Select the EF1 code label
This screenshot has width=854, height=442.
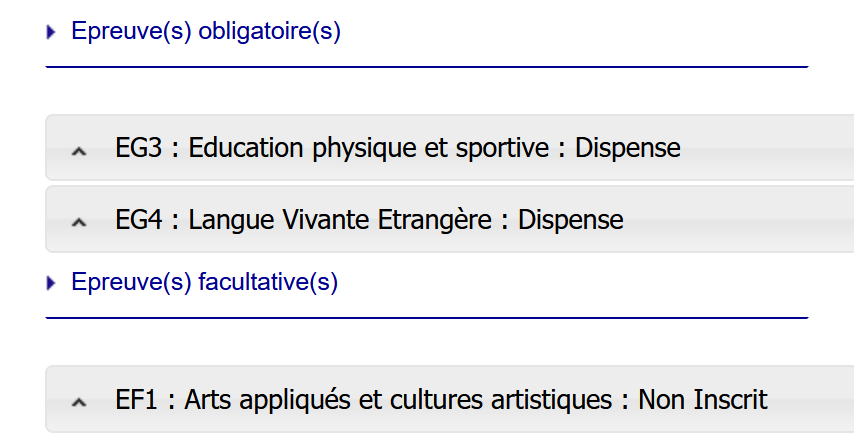pos(135,400)
